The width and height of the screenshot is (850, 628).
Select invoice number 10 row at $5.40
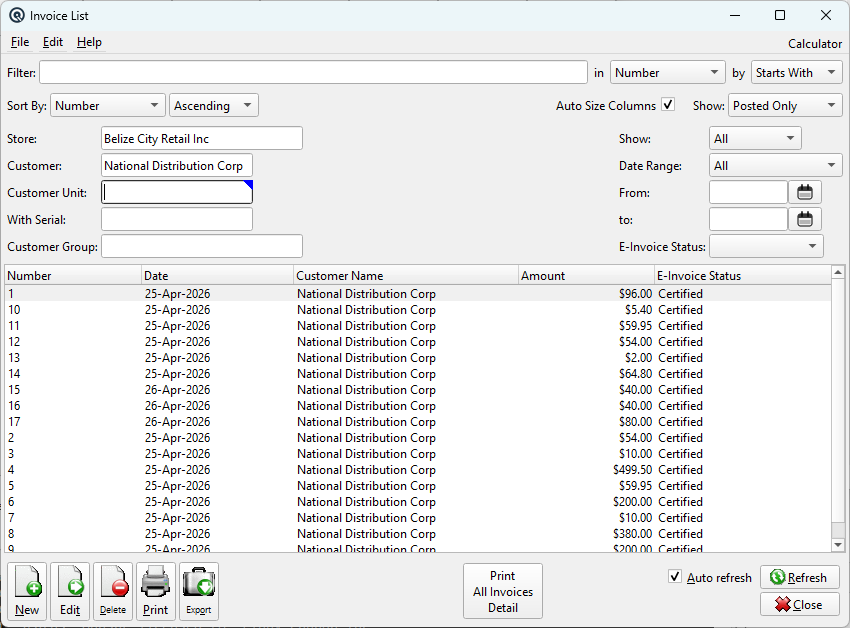click(x=417, y=310)
